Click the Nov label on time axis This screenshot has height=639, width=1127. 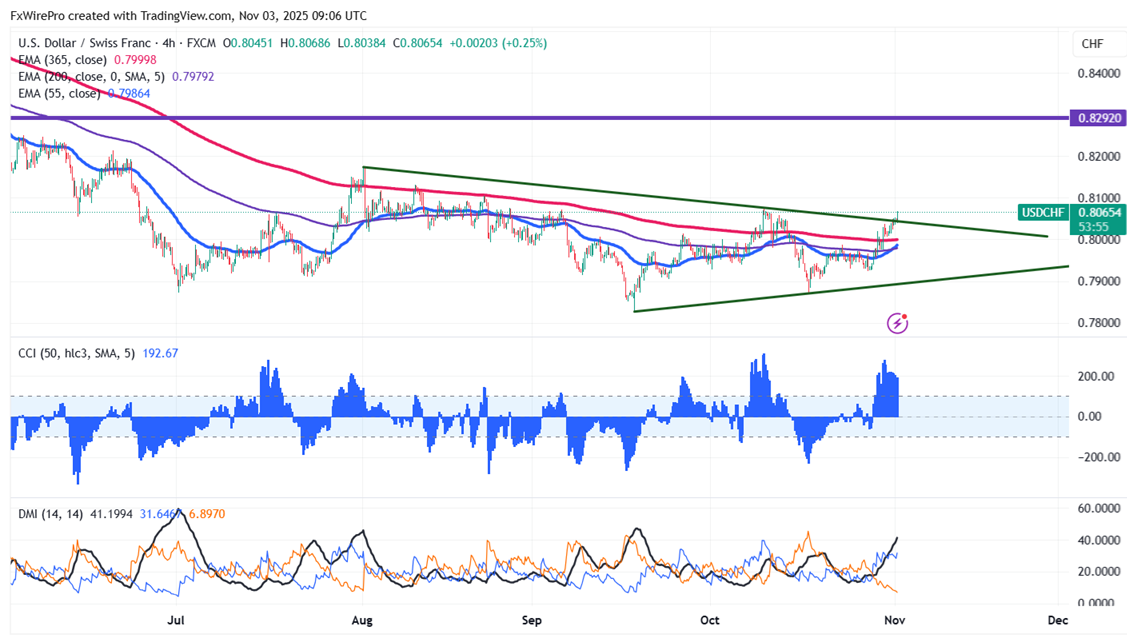click(x=894, y=620)
